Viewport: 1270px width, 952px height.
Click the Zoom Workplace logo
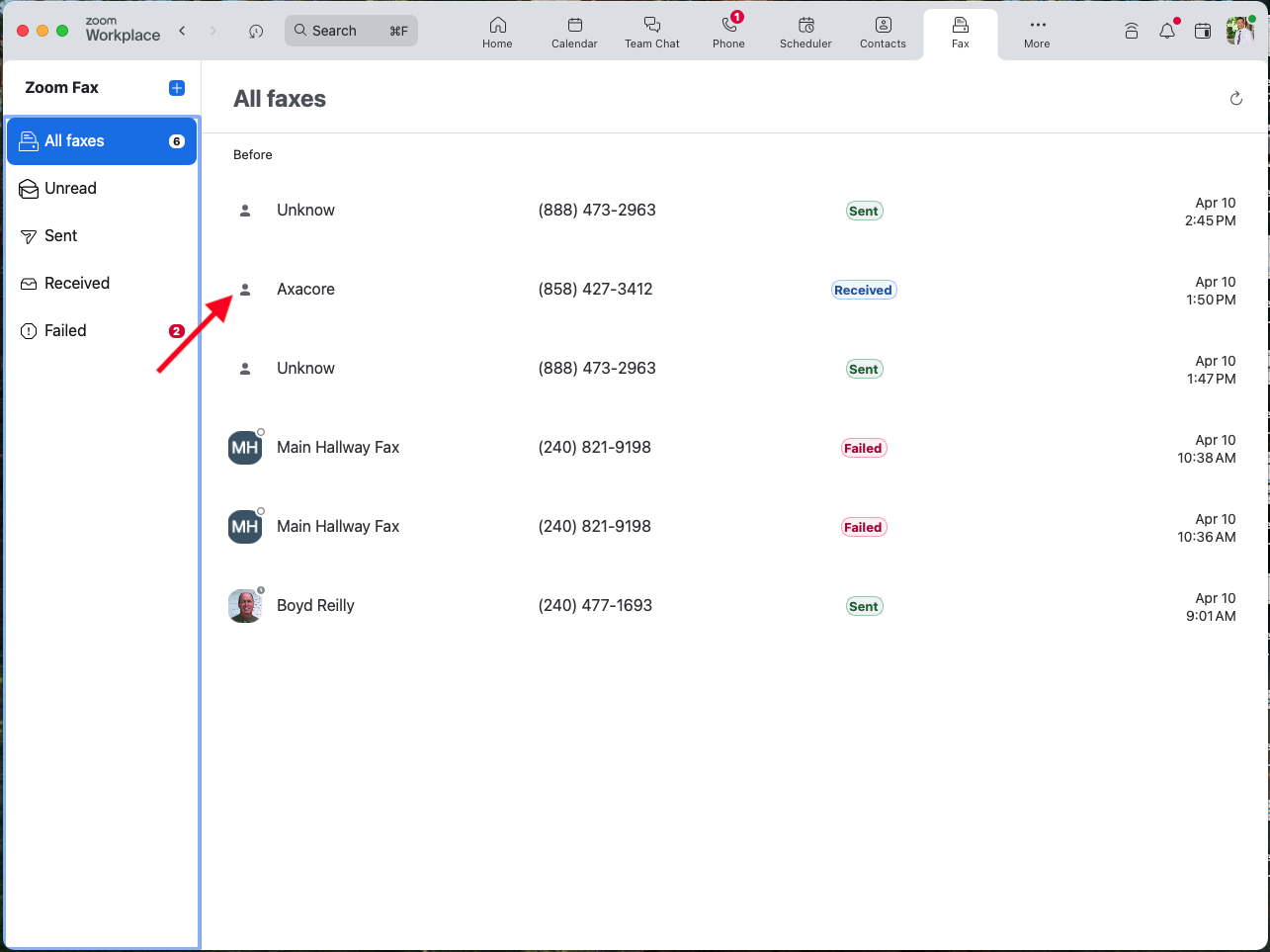(123, 30)
